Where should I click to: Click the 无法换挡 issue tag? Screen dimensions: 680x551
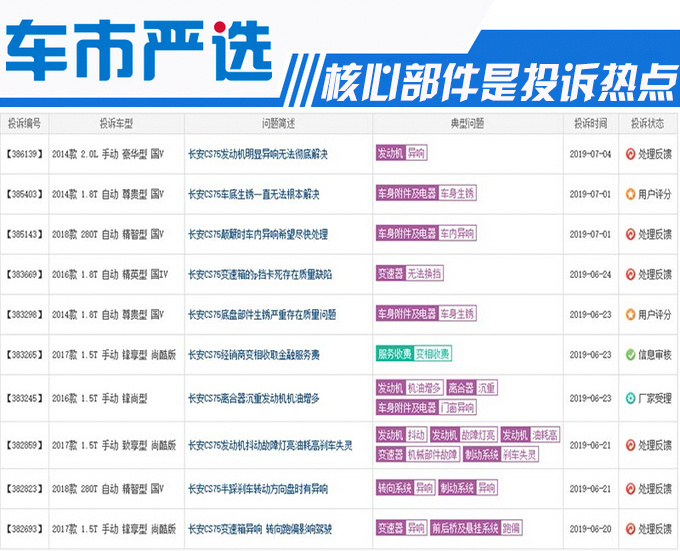point(424,274)
